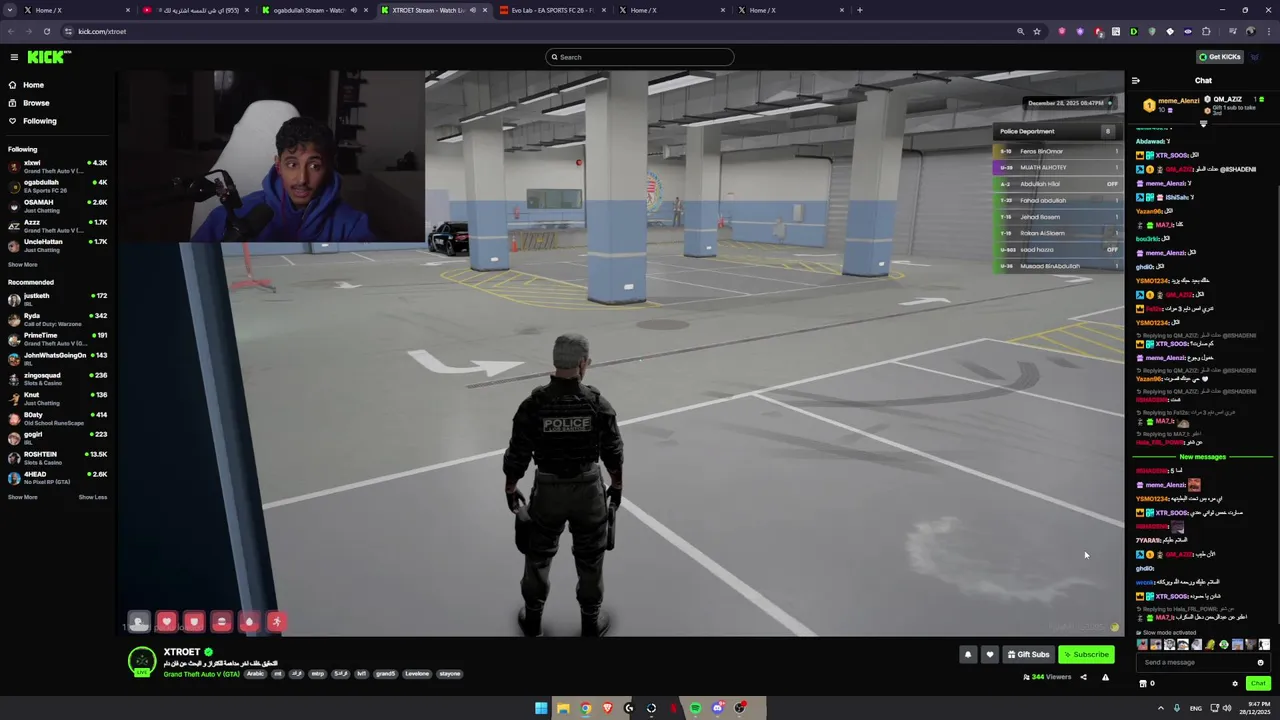Select the Arabic stream tag

coord(256,674)
